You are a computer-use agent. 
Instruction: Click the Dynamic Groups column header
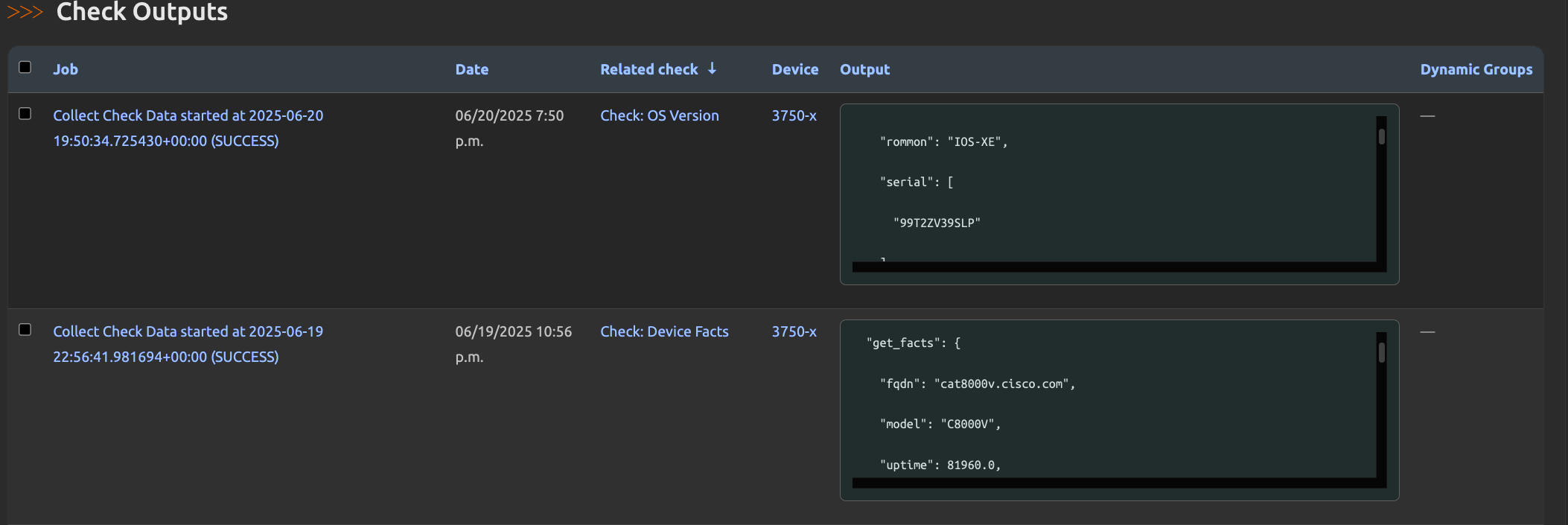tap(1476, 69)
